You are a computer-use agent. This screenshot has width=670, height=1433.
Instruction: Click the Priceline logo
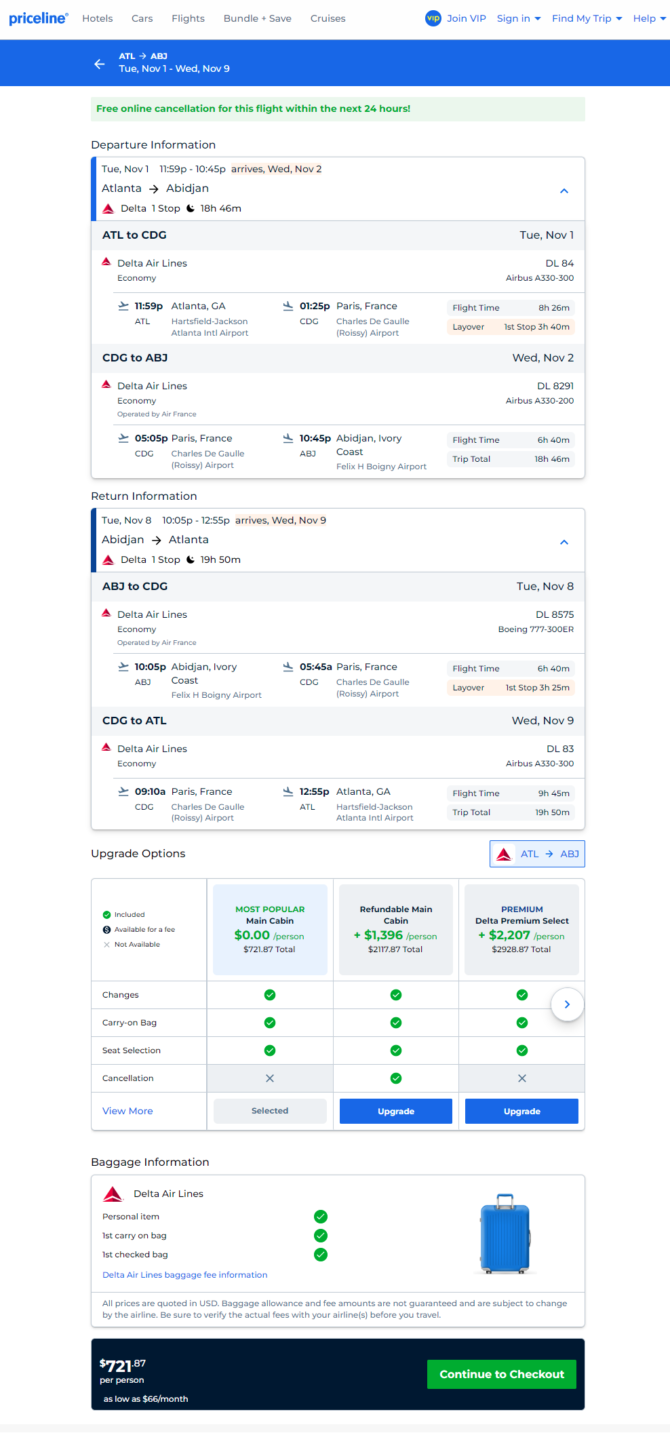coord(39,18)
